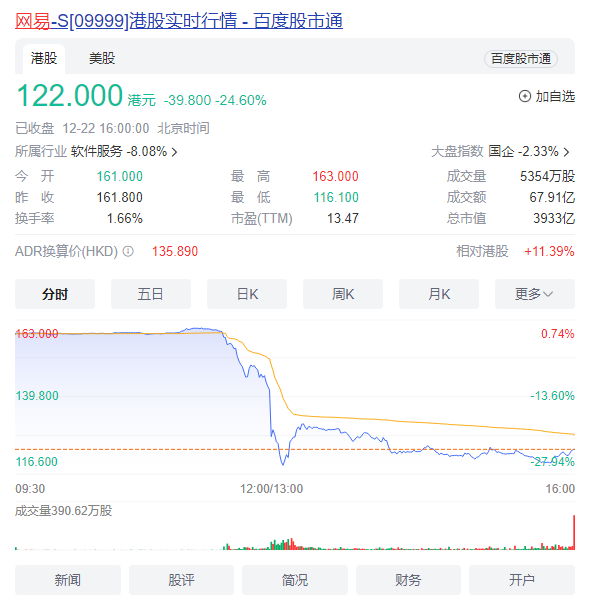Click the 开户 button
This screenshot has height=599, width=601.
[522, 580]
